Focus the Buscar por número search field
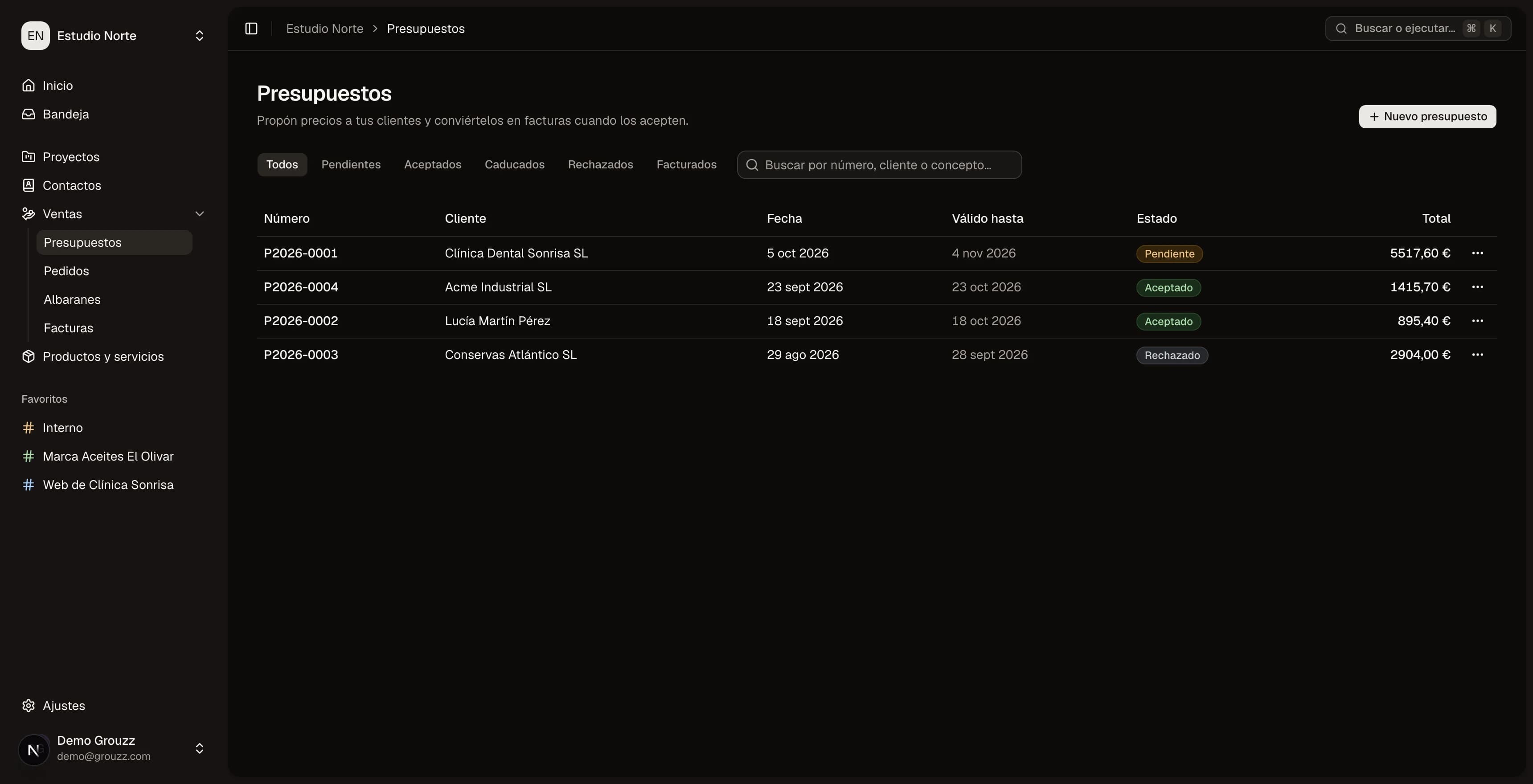The image size is (1533, 784). pyautogui.click(x=879, y=165)
